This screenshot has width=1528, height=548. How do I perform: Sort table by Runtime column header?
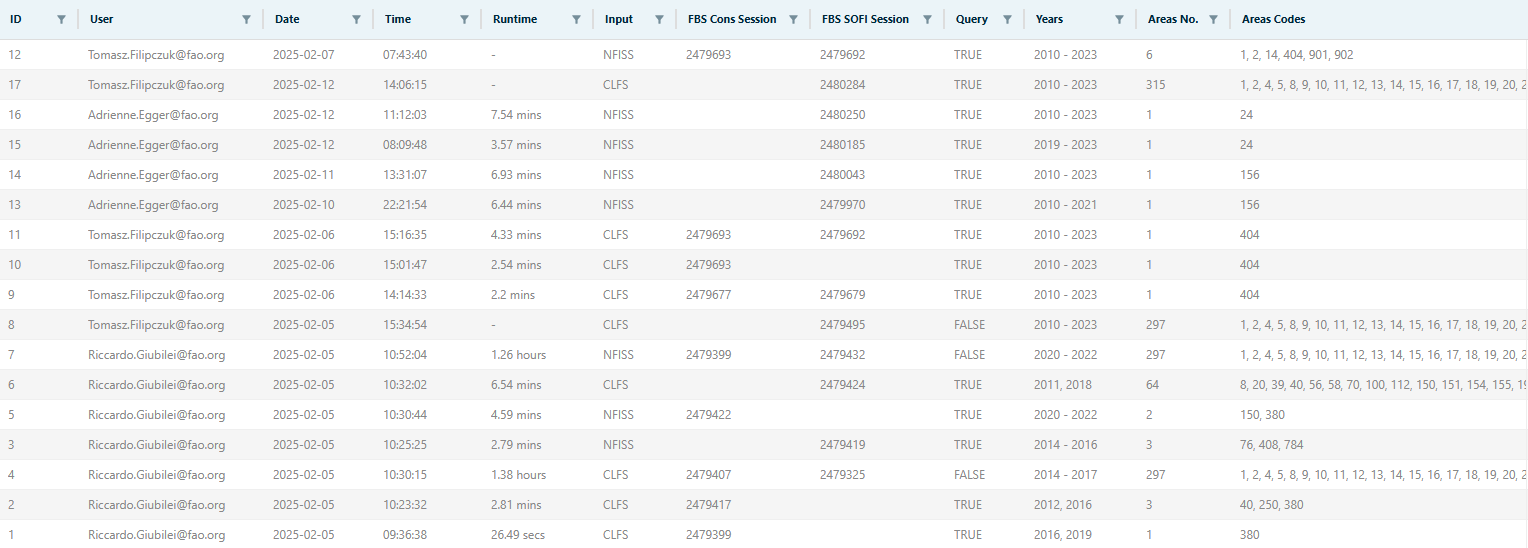[515, 19]
